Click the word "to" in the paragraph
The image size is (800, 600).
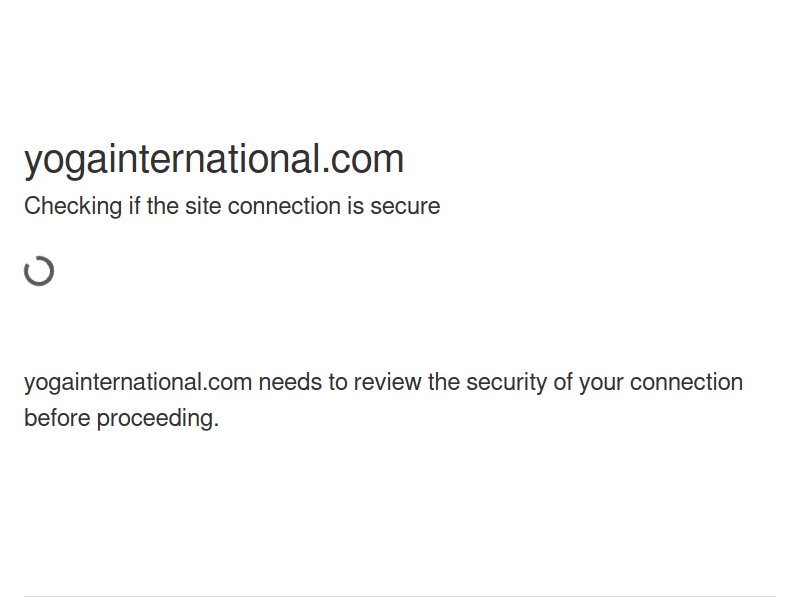[x=337, y=383]
